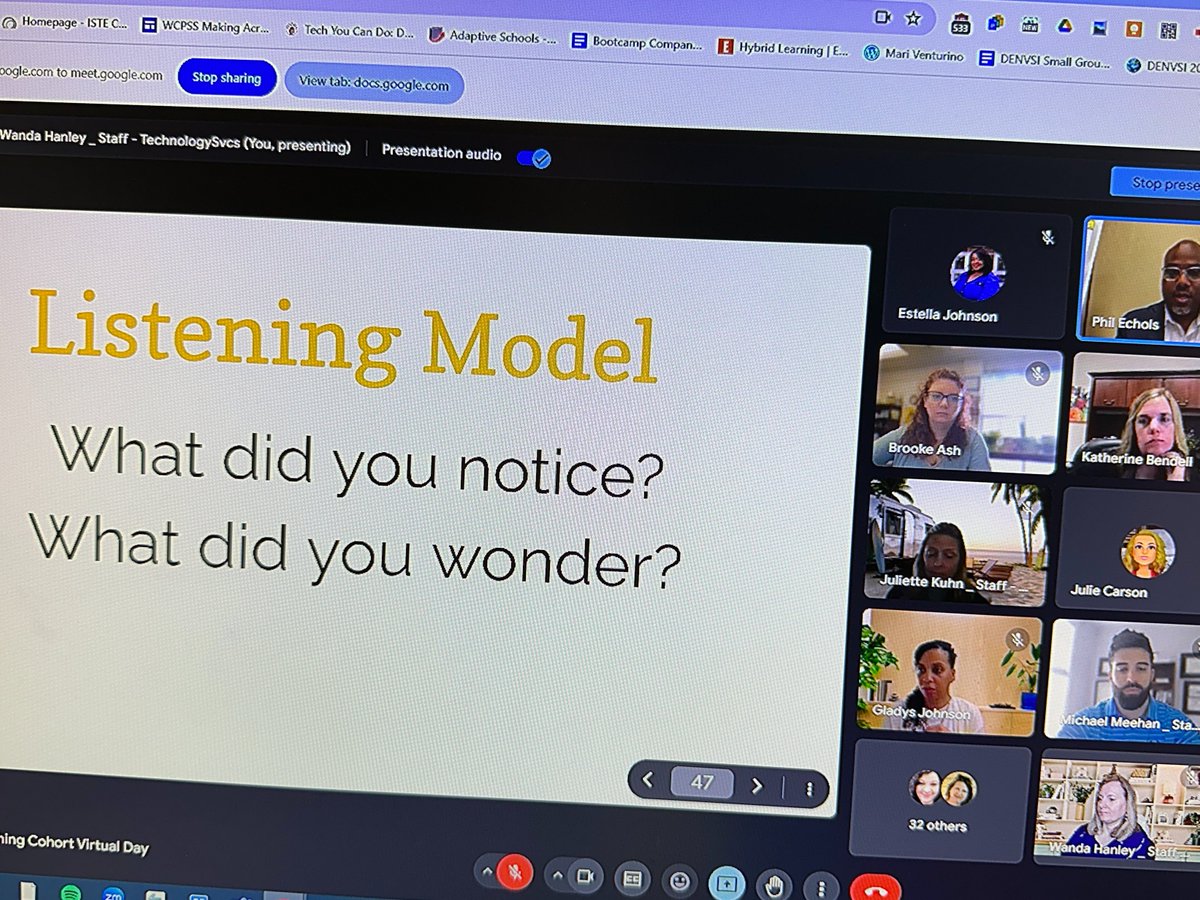Image resolution: width=1200 pixels, height=900 pixels.
Task: Open the Bootcamp Compan... bookmark
Action: coord(638,43)
